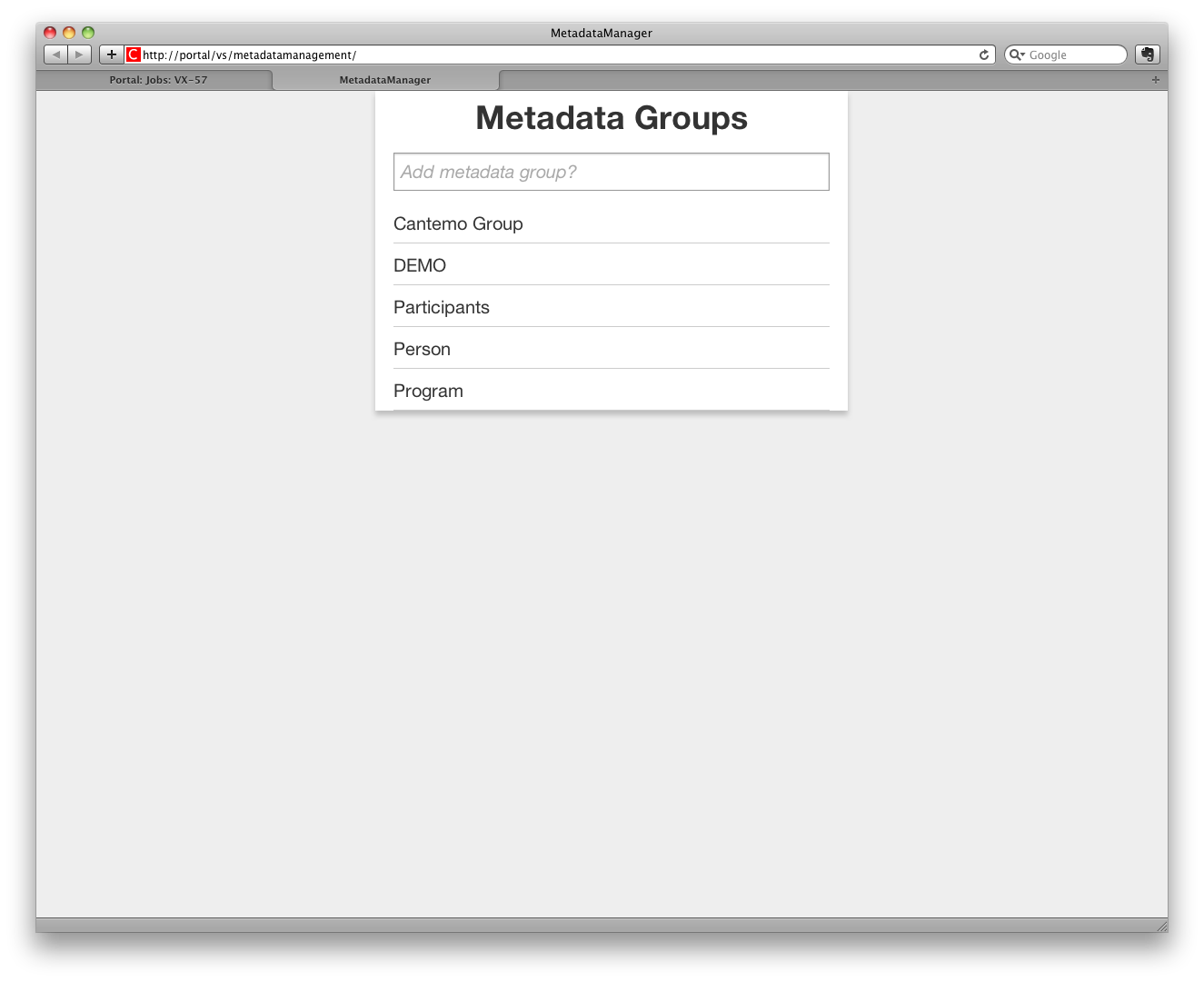Open a new tab with the plus icon

coord(1156,80)
